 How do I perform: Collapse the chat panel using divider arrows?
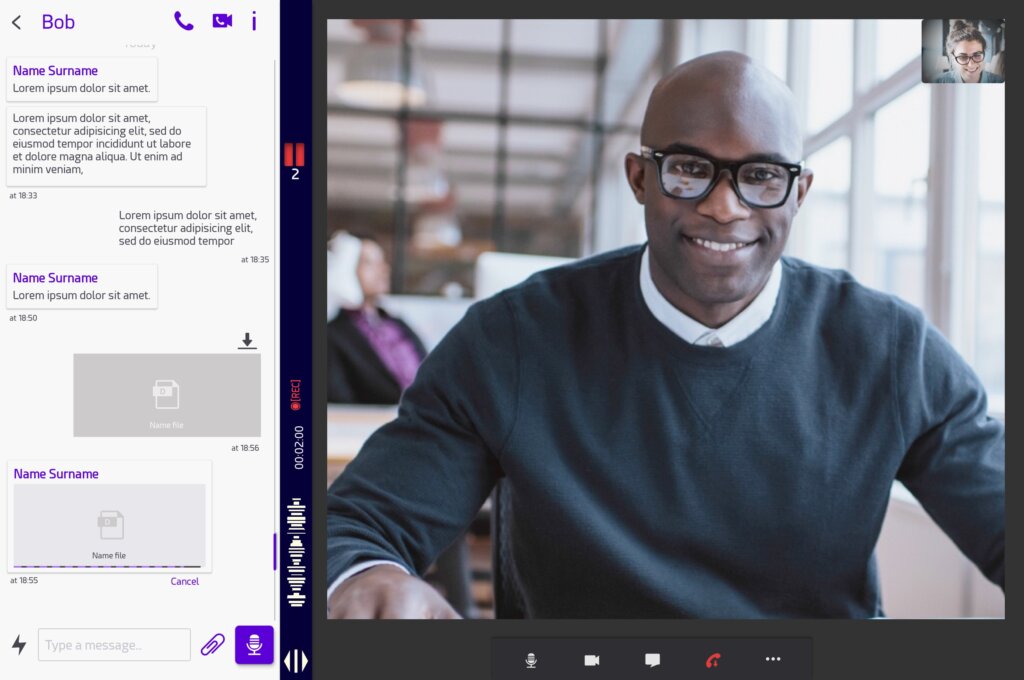[x=296, y=661]
